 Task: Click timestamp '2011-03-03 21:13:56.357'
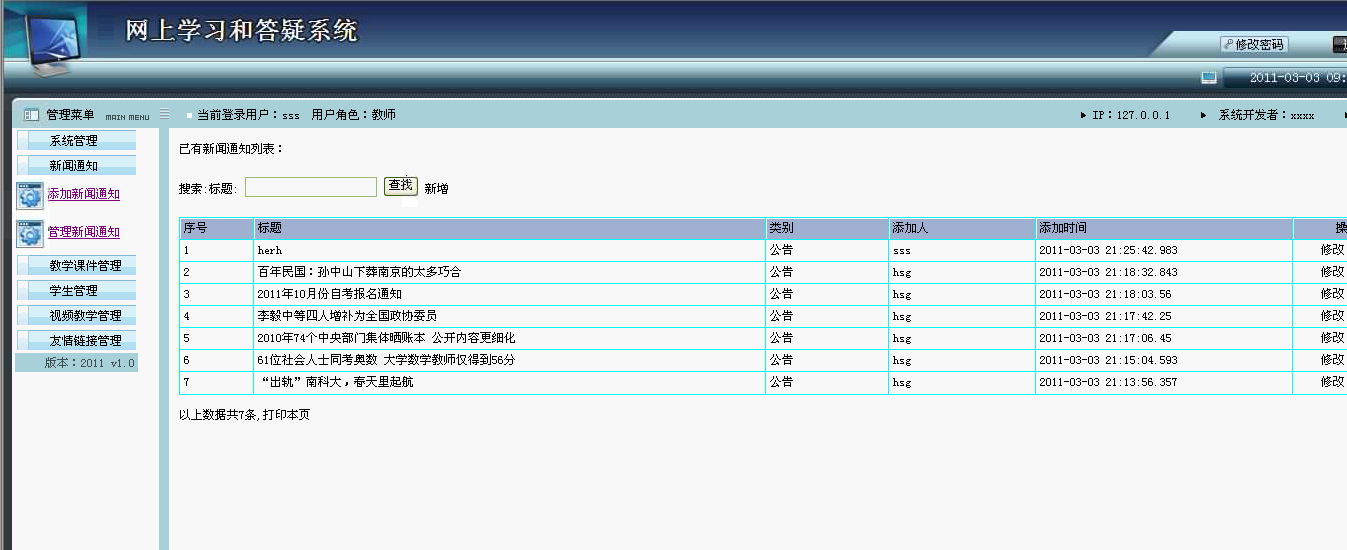pos(1108,382)
